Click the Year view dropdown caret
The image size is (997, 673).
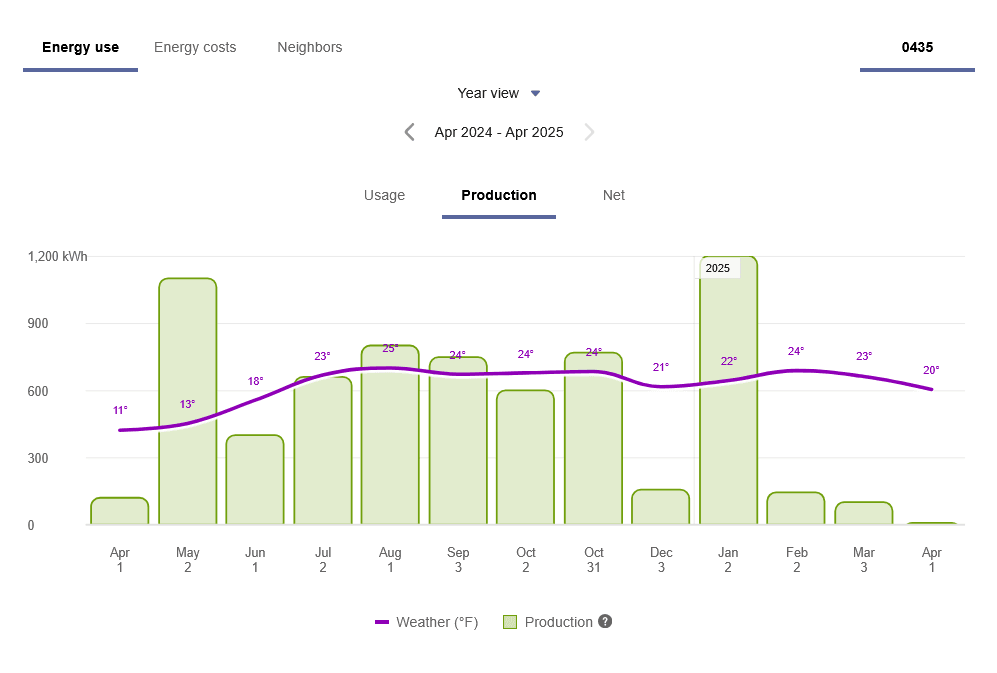535,92
